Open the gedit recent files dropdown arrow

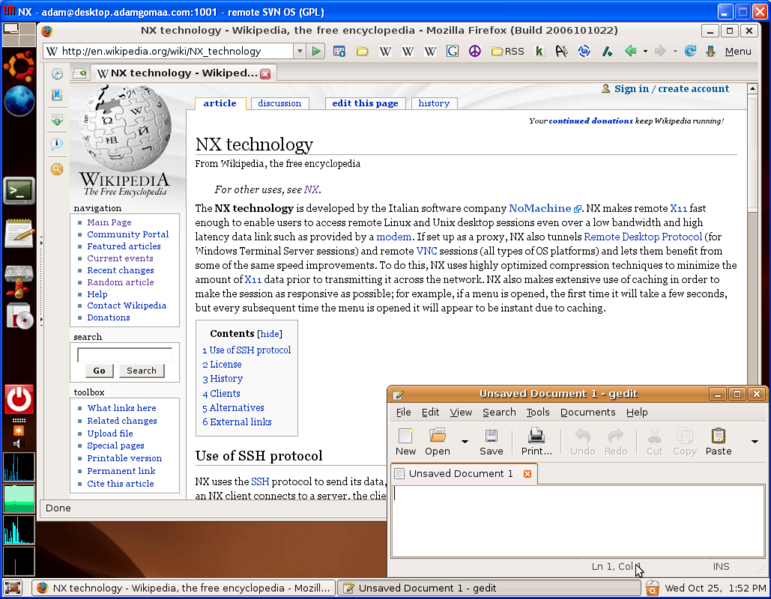465,442
